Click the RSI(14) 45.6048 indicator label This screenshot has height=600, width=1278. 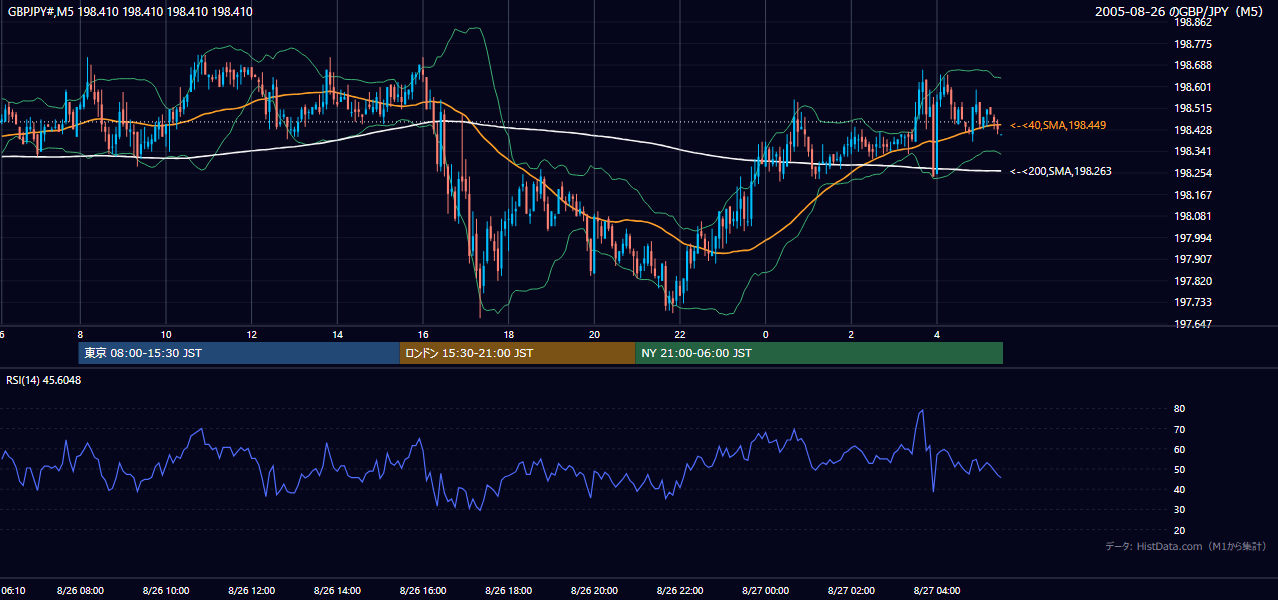tap(44, 380)
